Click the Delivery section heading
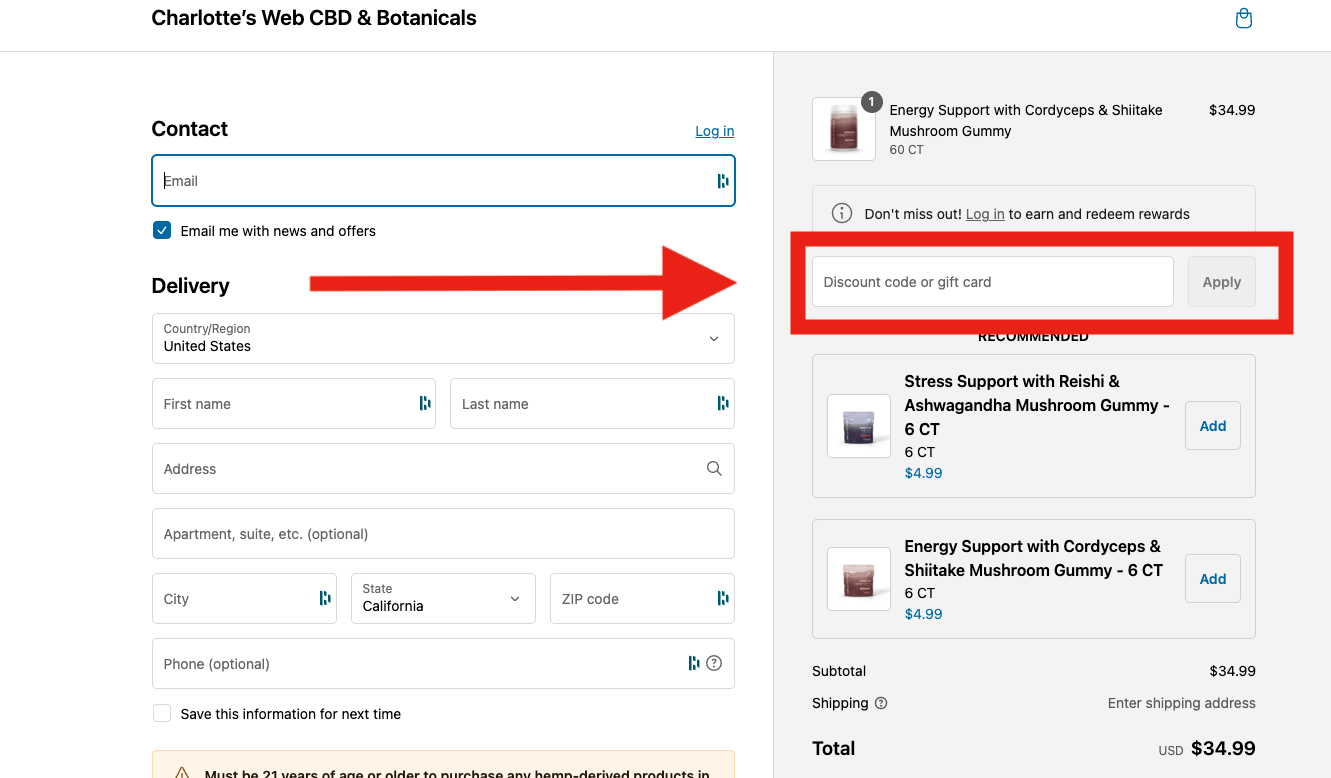This screenshot has height=778, width=1331. coord(190,286)
